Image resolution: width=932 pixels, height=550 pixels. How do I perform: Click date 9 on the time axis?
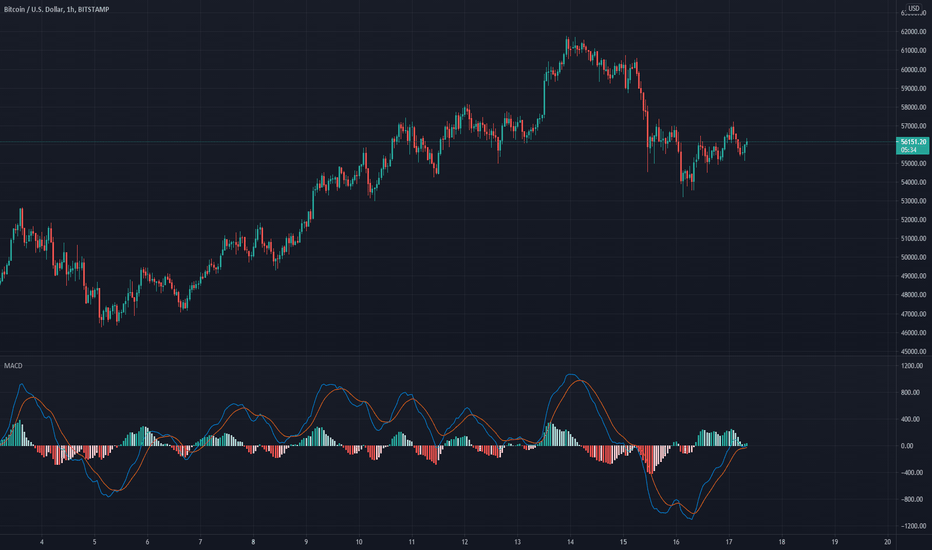(306, 542)
